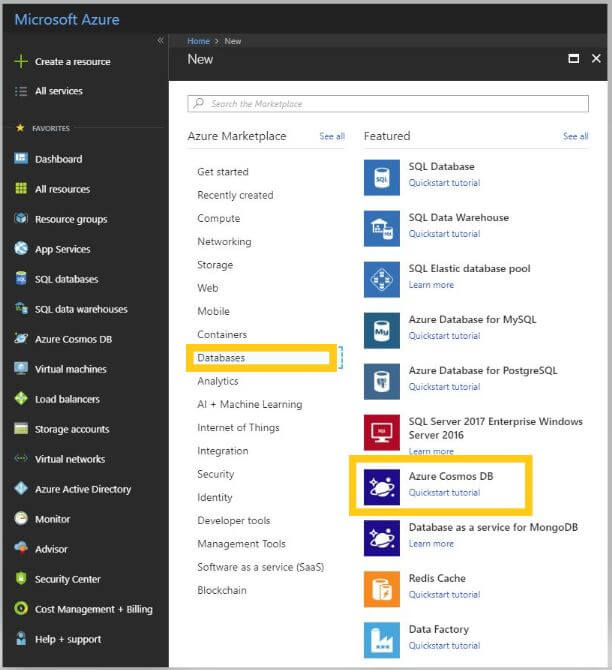This screenshot has height=670, width=612.
Task: Open the Developer tools category
Action: [x=233, y=520]
